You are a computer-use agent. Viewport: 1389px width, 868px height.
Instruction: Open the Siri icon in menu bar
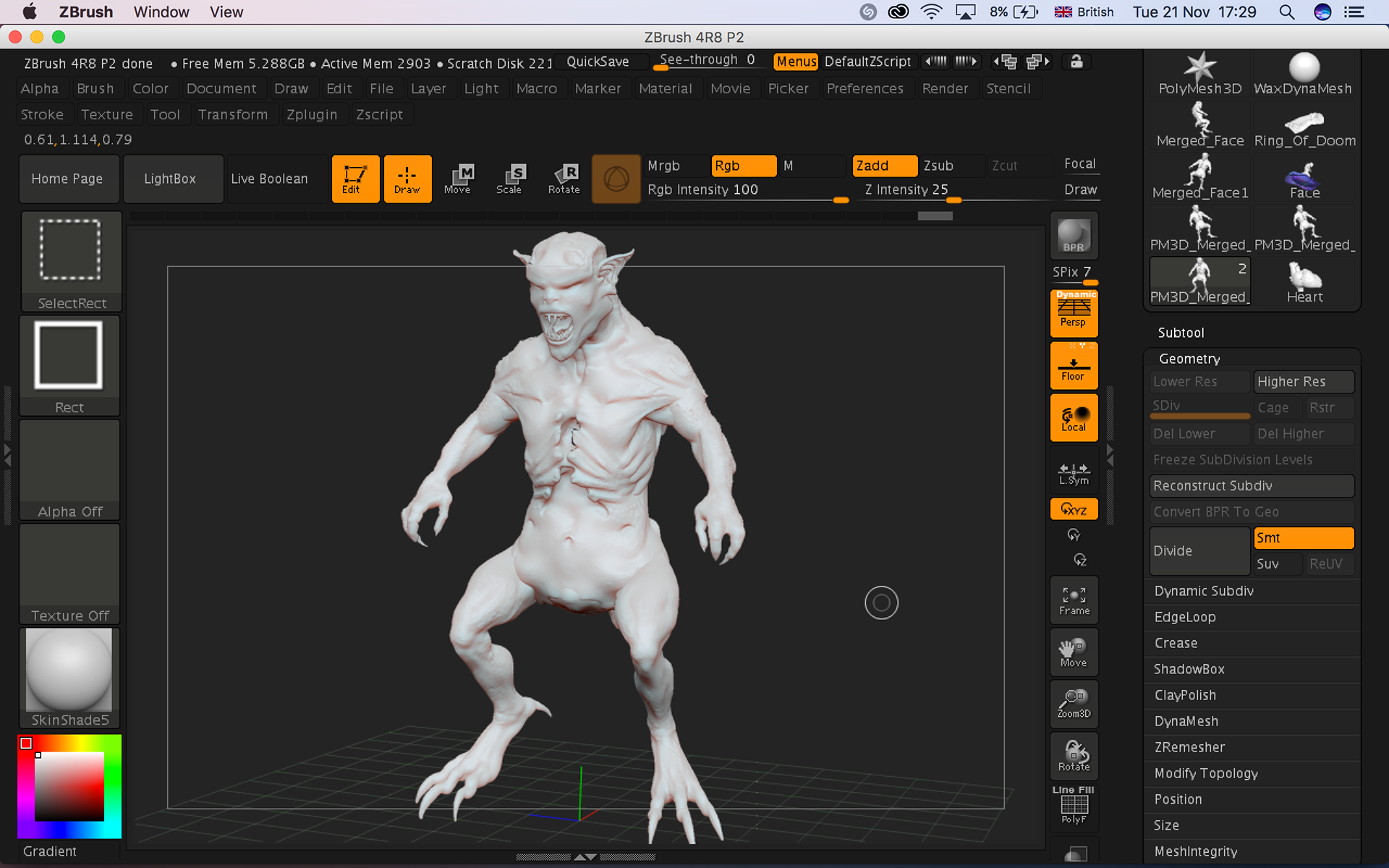coord(1322,12)
